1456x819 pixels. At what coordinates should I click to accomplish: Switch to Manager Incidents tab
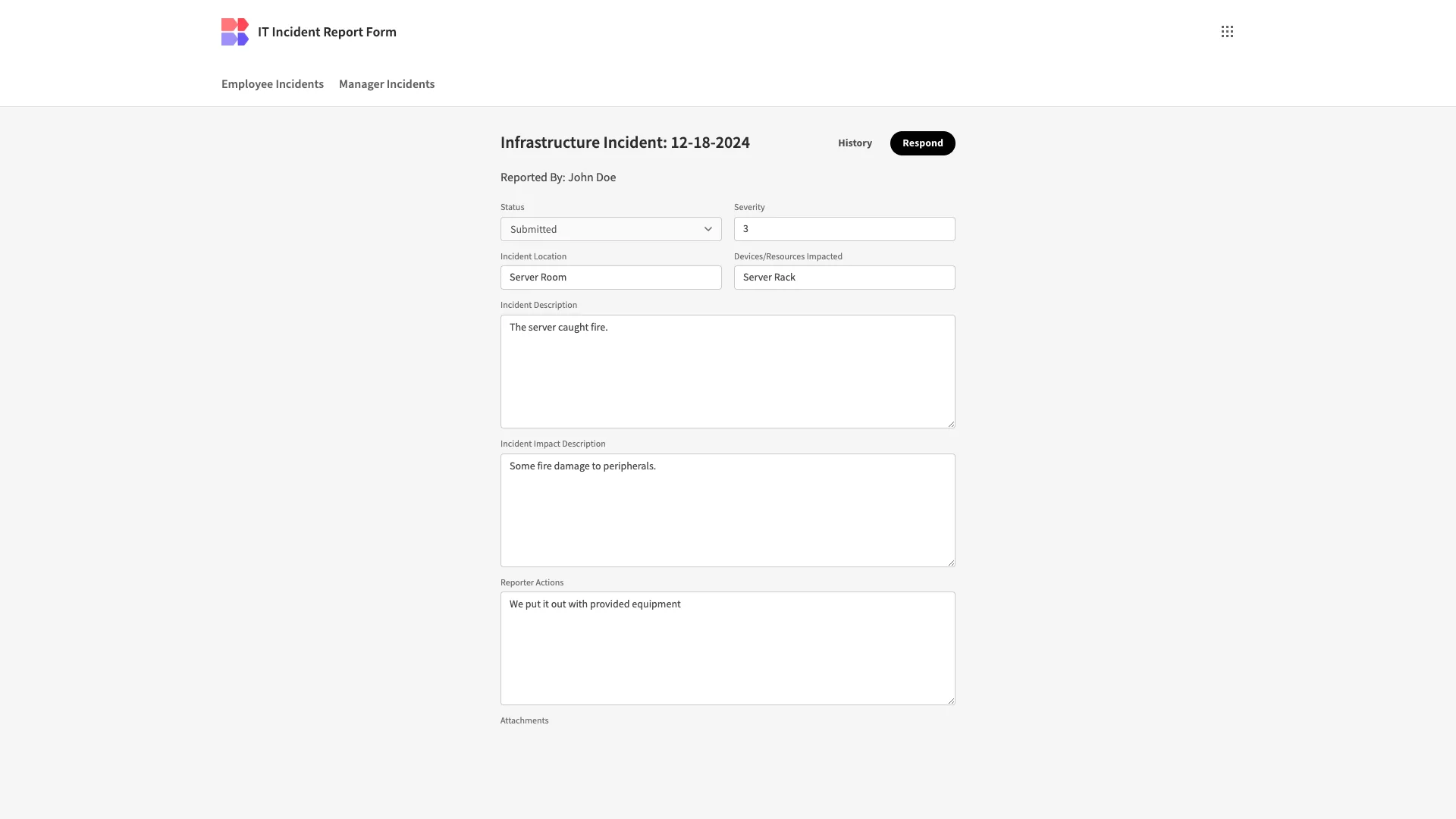tap(386, 84)
